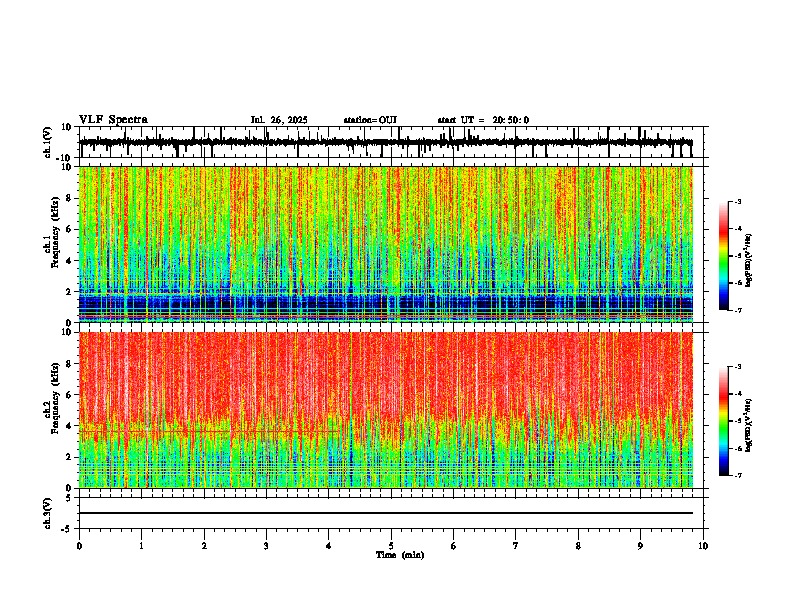Click the ch.2 colorbar "log(PSD)" label
The image size is (792, 612).
point(749,425)
